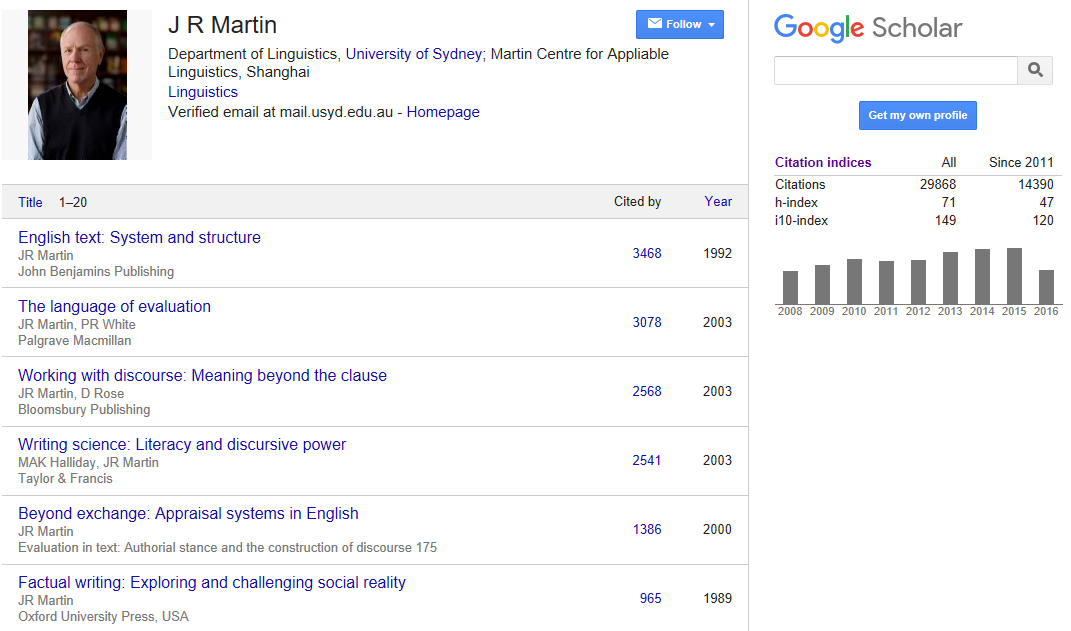Open the Citation indices link
The width and height of the screenshot is (1071, 631).
pyautogui.click(x=823, y=162)
